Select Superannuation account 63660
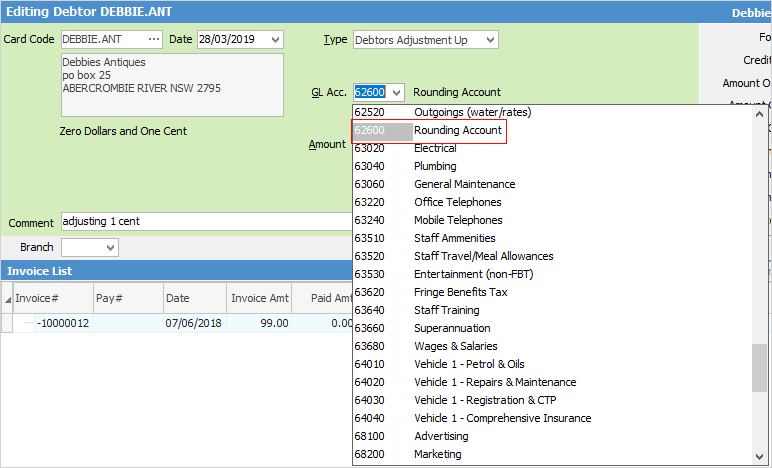Viewport: 772px width, 468px height. pos(452,328)
